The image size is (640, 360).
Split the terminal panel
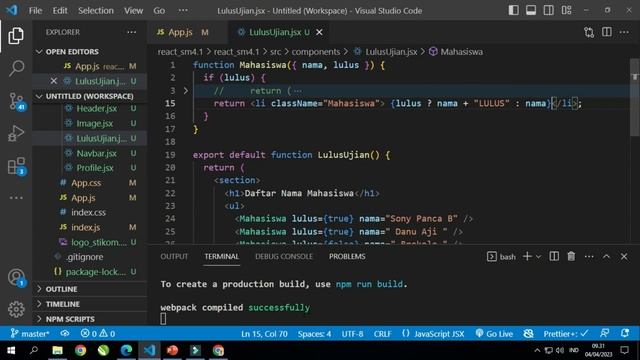pos(554,256)
